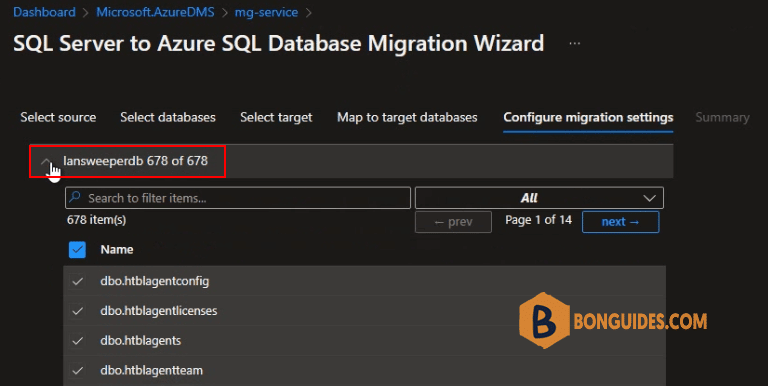Uncheck dbo.htblagentteam table
The image size is (768, 386).
tap(77, 371)
